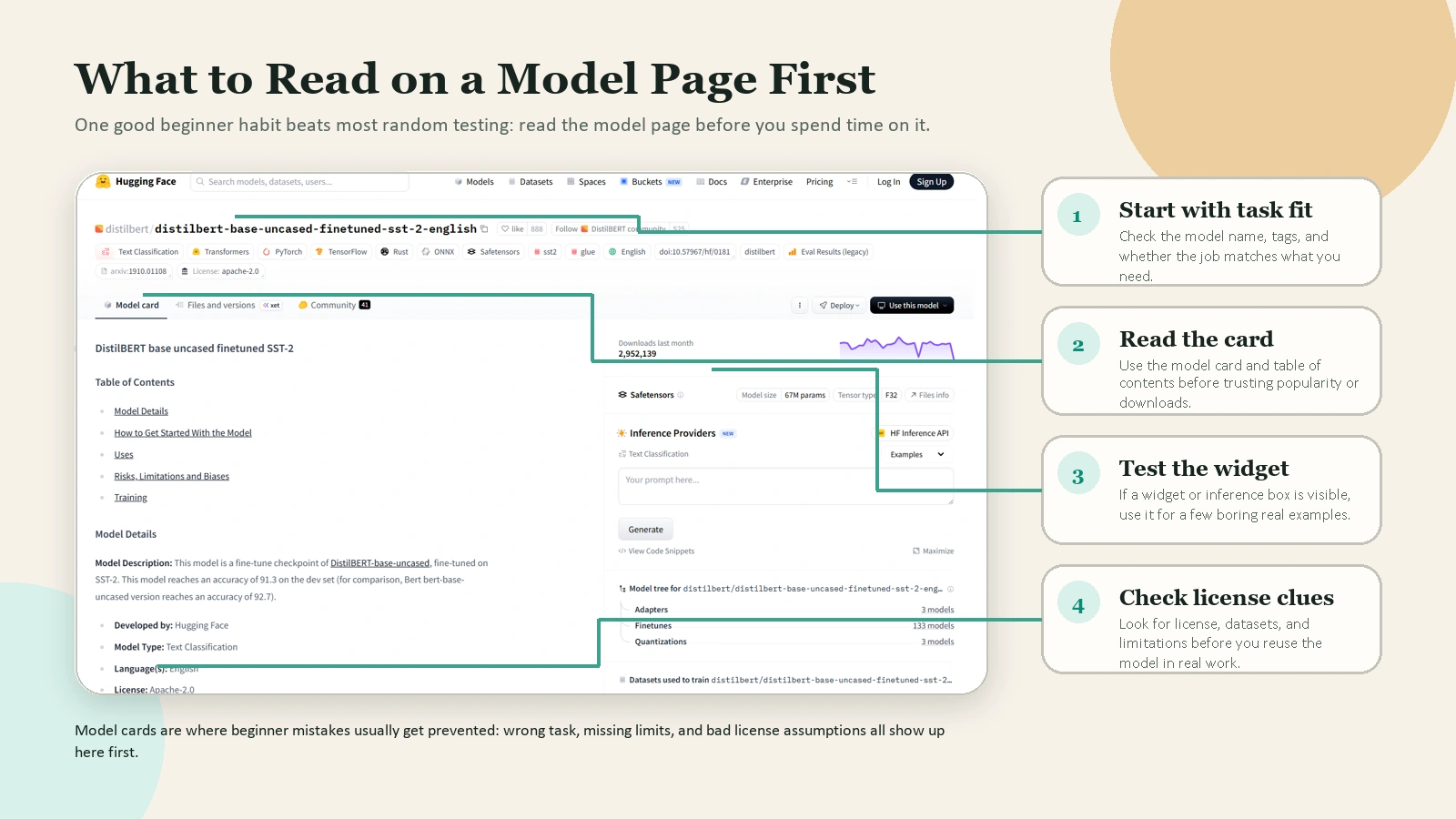Open the Spaces nav item

tap(586, 182)
